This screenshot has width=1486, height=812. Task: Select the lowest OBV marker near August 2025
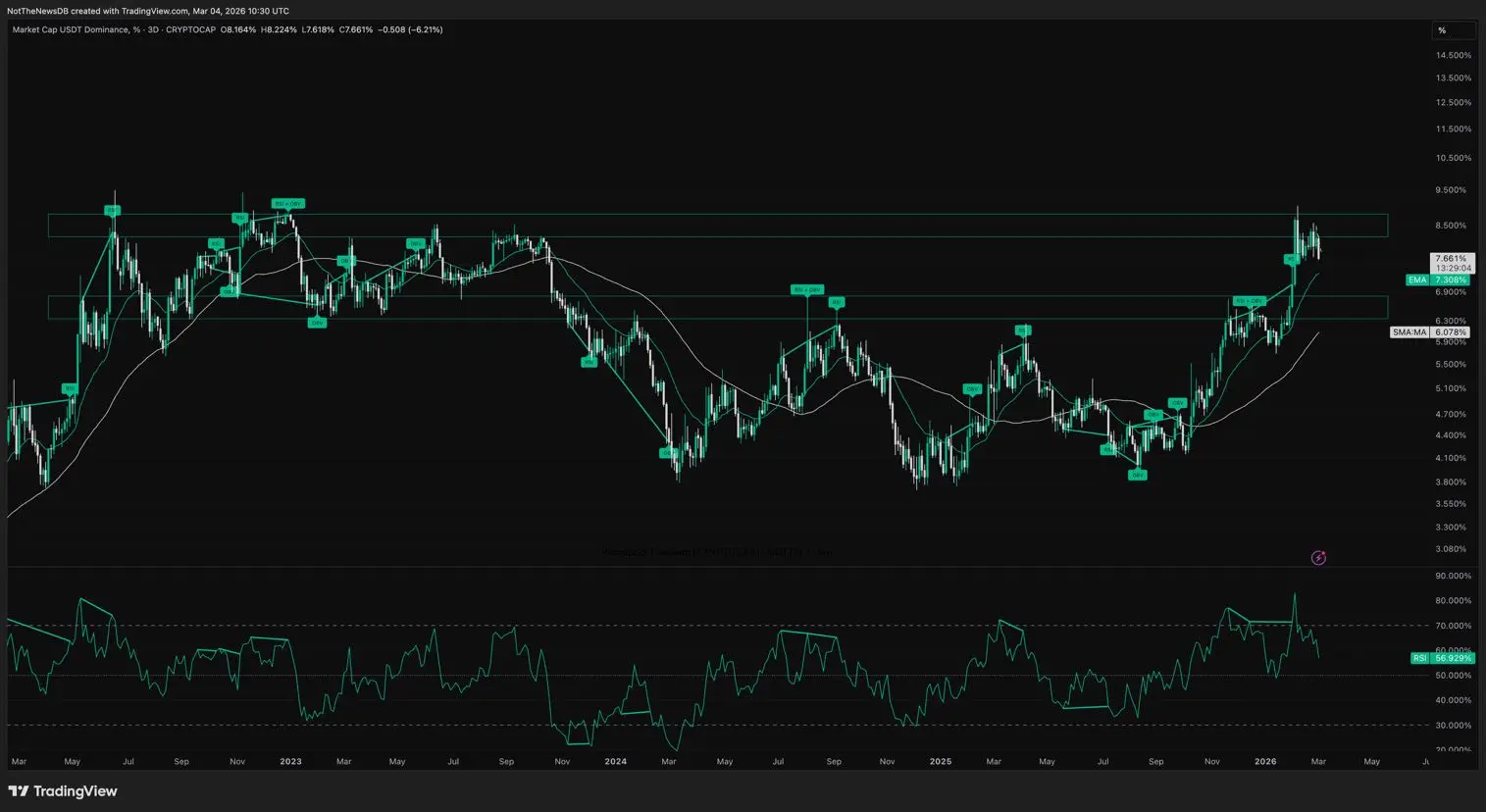pos(1137,475)
